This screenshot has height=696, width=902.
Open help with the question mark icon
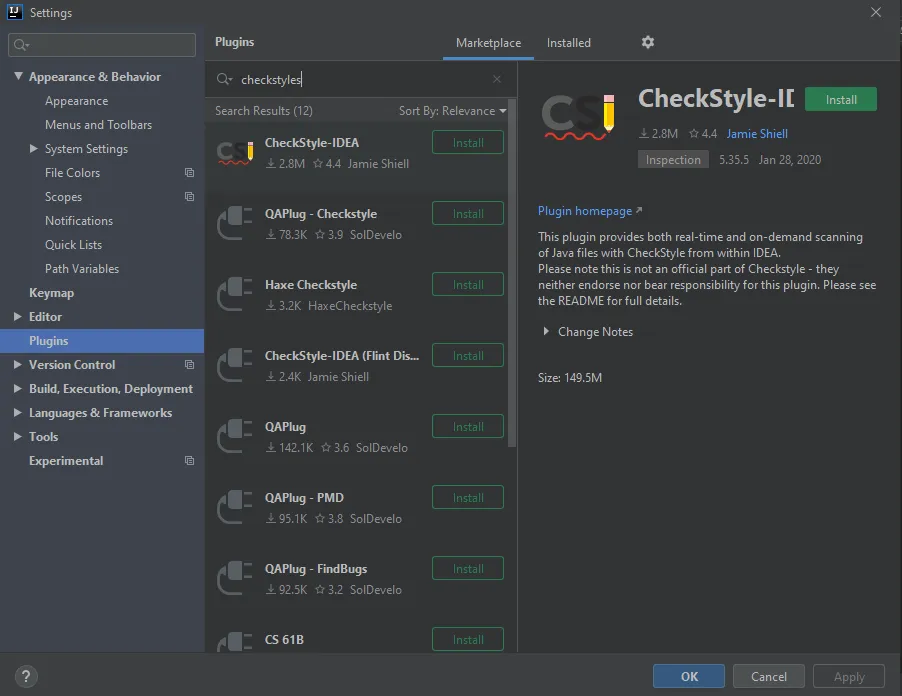click(26, 676)
